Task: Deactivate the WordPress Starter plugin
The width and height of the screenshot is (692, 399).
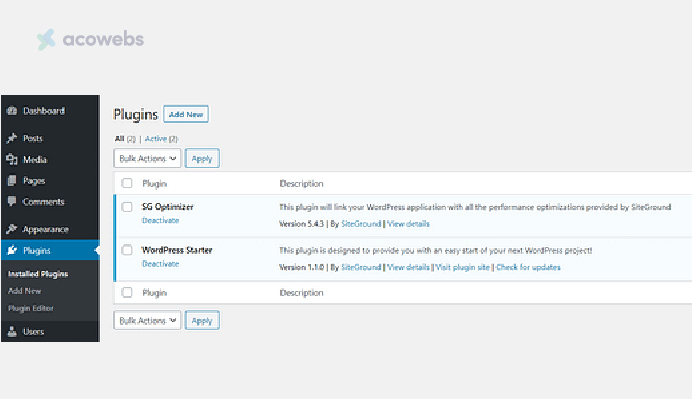Action: 160,263
